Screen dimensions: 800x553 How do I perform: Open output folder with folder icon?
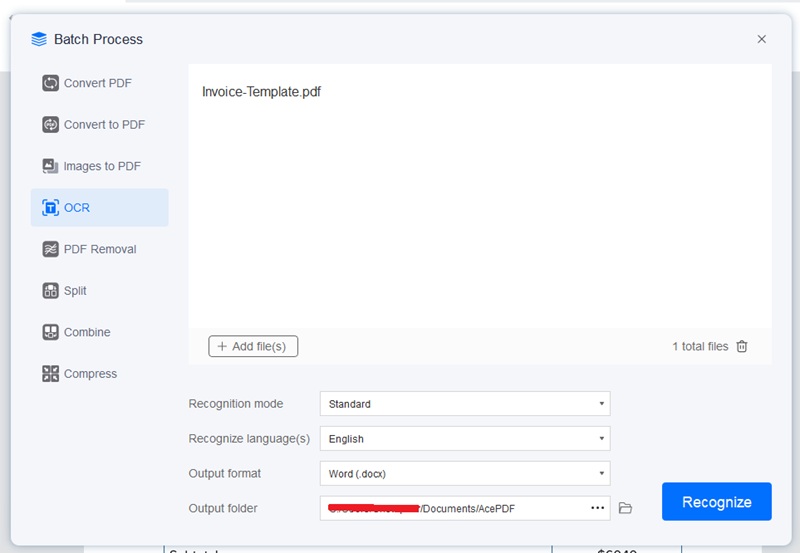pyautogui.click(x=625, y=508)
